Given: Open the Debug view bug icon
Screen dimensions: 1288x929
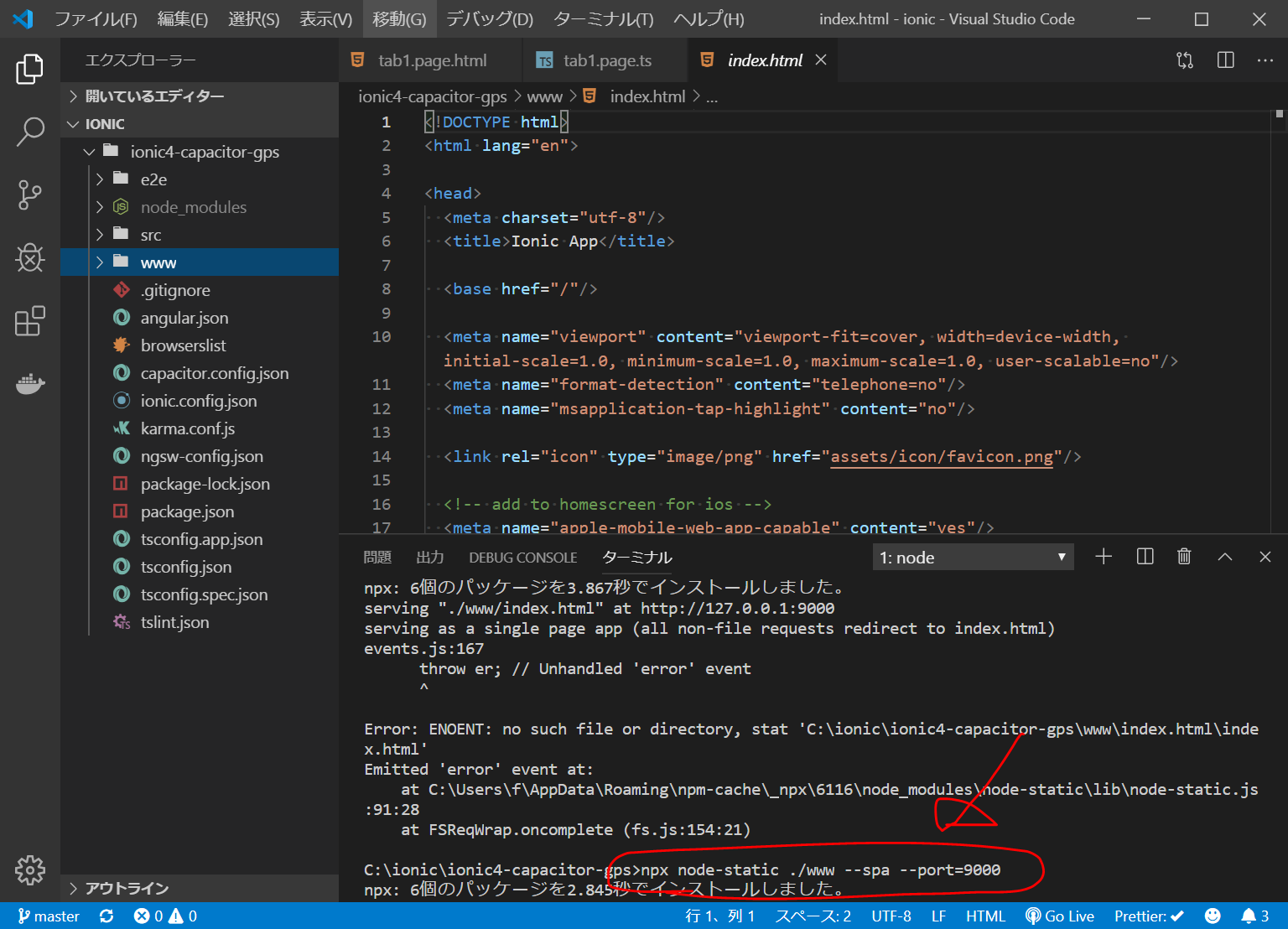Looking at the screenshot, I should [x=30, y=258].
